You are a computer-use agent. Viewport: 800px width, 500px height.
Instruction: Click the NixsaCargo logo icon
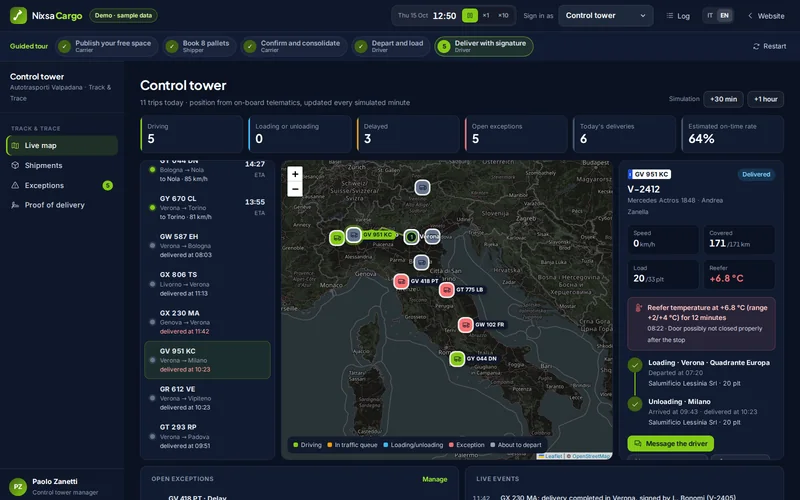(x=18, y=15)
